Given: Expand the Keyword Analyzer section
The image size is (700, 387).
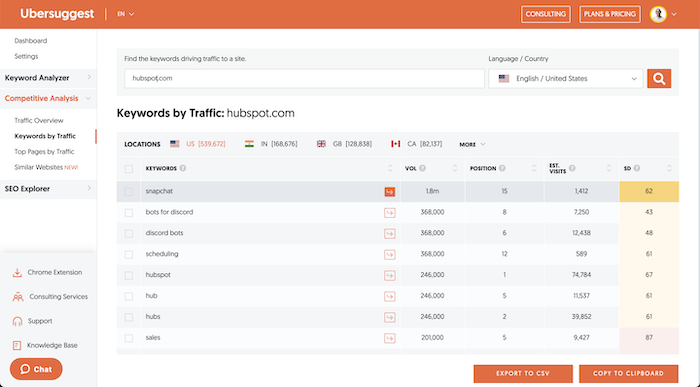Looking at the screenshot, I should click(x=48, y=78).
